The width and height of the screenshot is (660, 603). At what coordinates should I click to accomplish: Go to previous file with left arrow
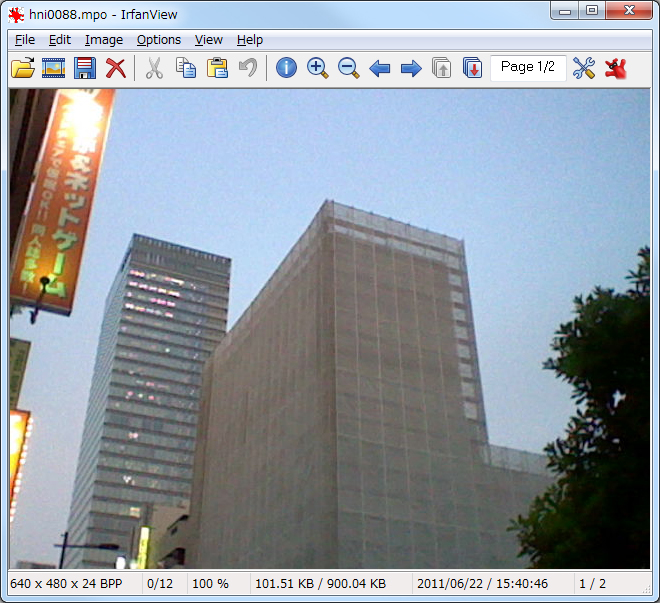(x=380, y=68)
